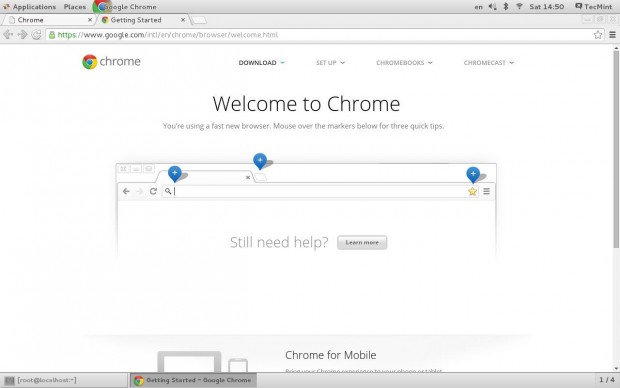Open a new tab with new-tab button
Screen dimensions: 620x388
point(199,20)
